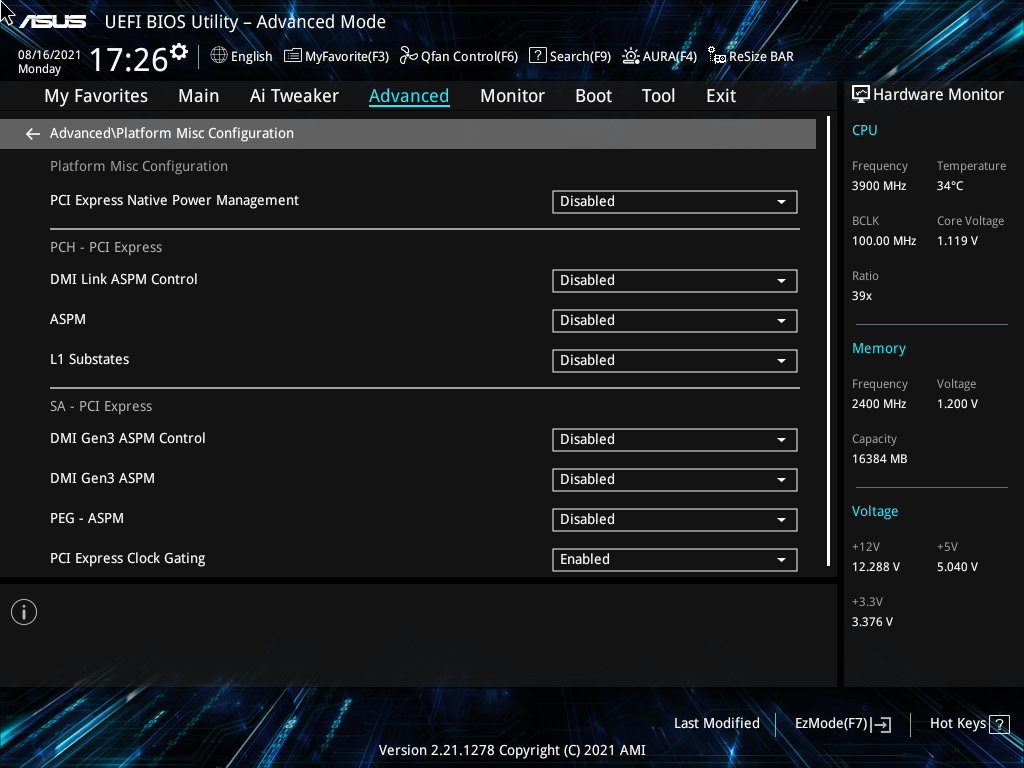Click +3.3V reading 3.376 V

pos(872,622)
